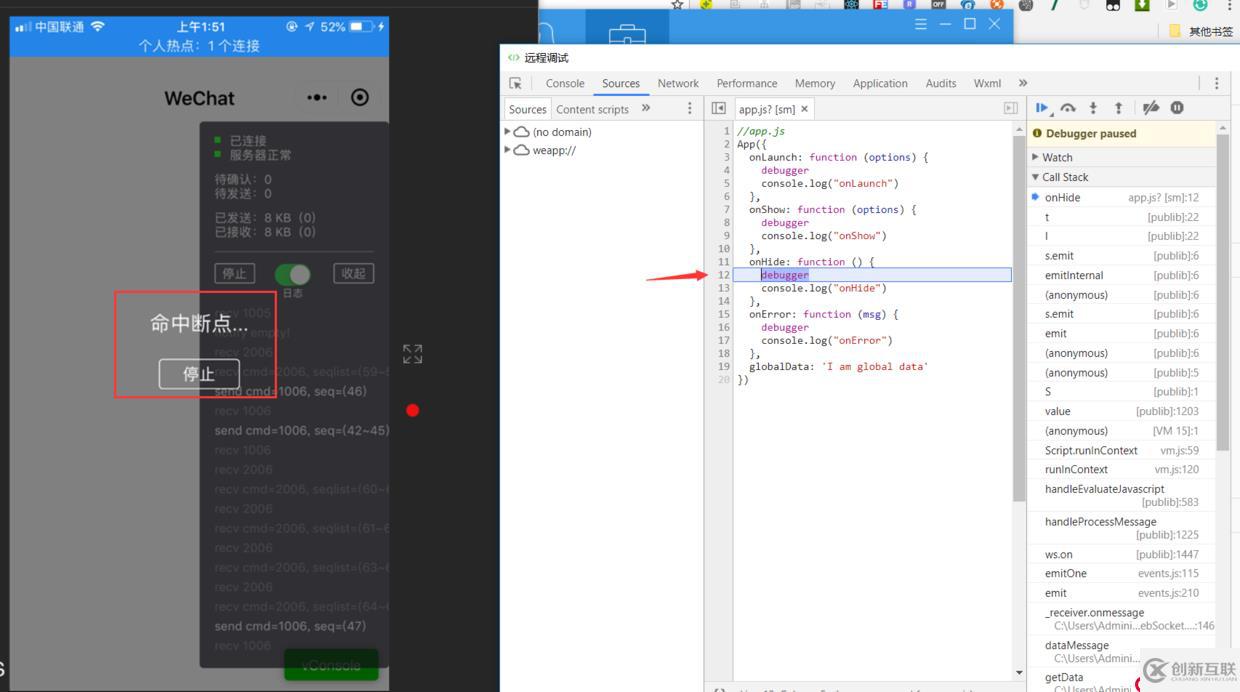Resume script execution in debugger
This screenshot has width=1240, height=692.
[1043, 108]
